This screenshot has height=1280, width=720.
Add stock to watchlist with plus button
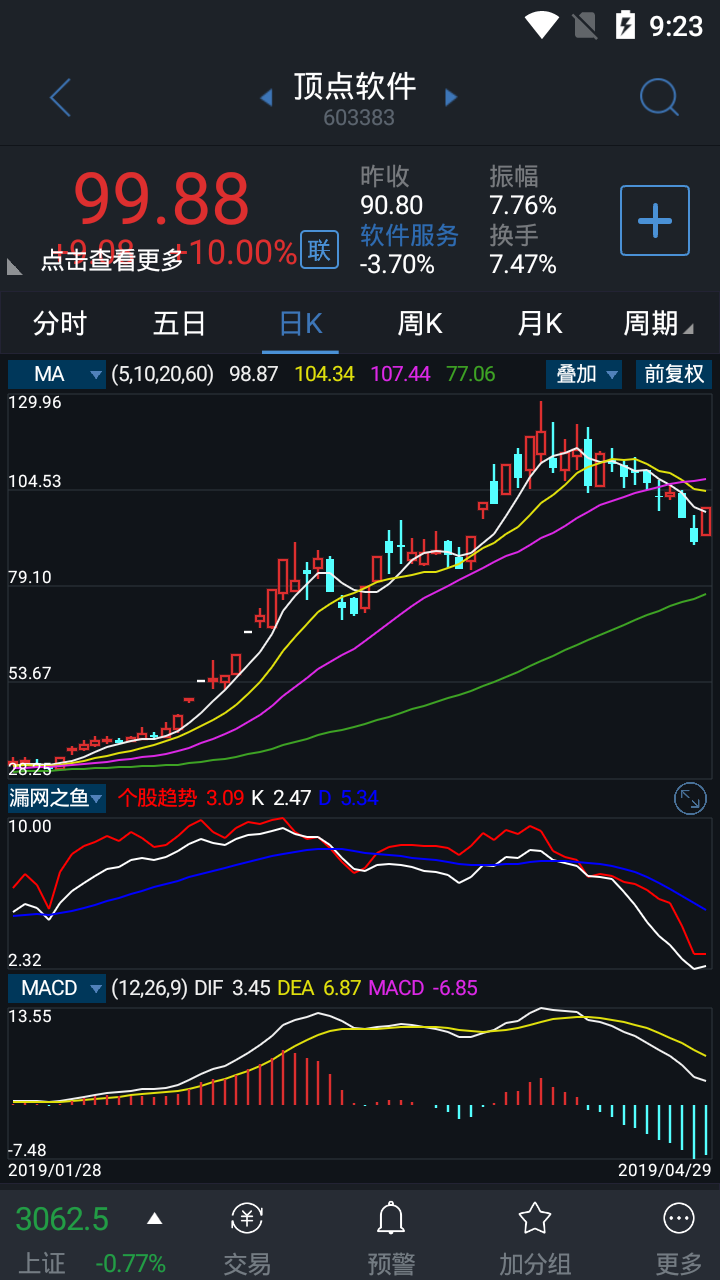pyautogui.click(x=655, y=220)
